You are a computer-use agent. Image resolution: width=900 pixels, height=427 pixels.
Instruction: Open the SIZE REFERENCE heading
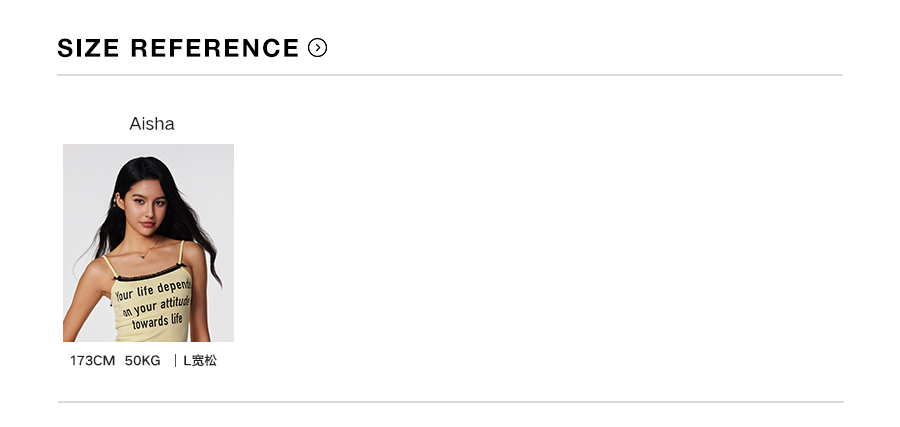tap(178, 48)
